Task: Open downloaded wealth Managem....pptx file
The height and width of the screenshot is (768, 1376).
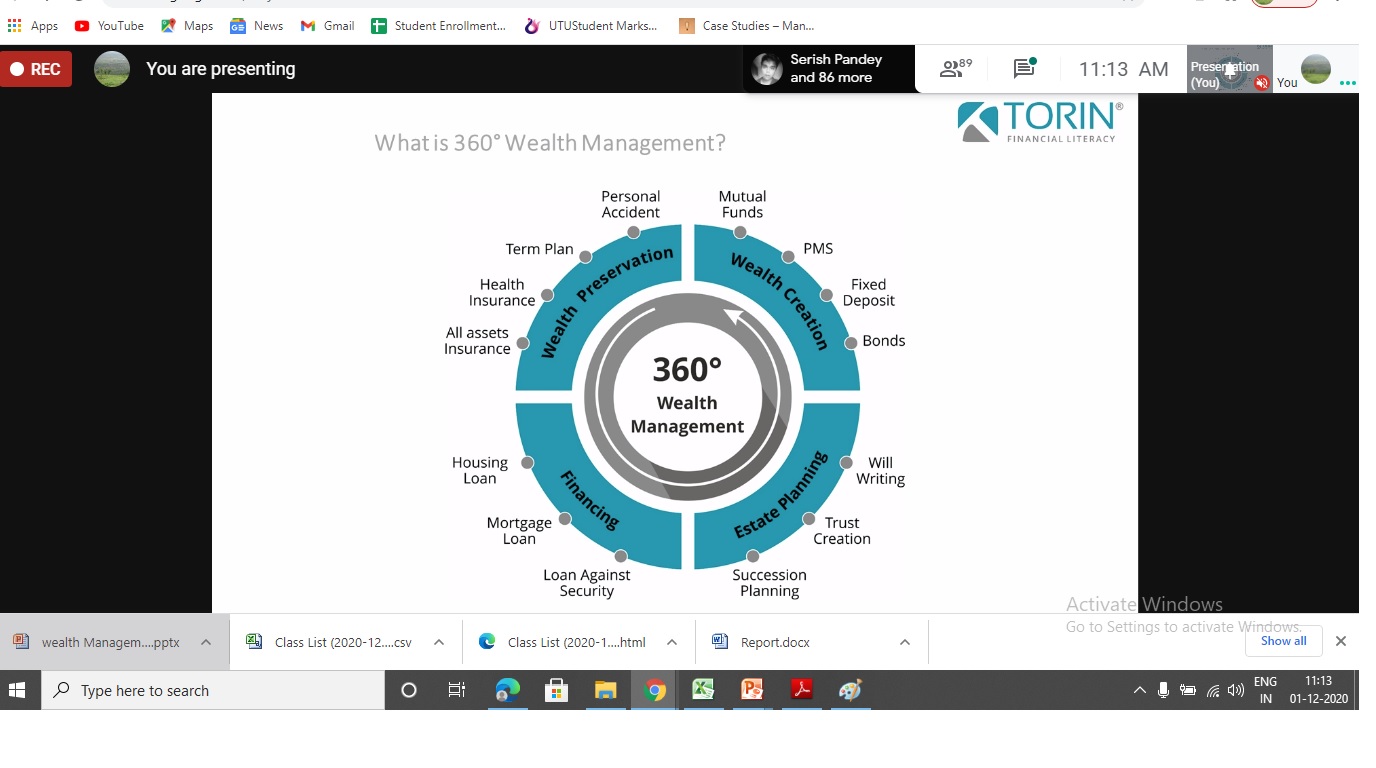Action: coord(98,642)
